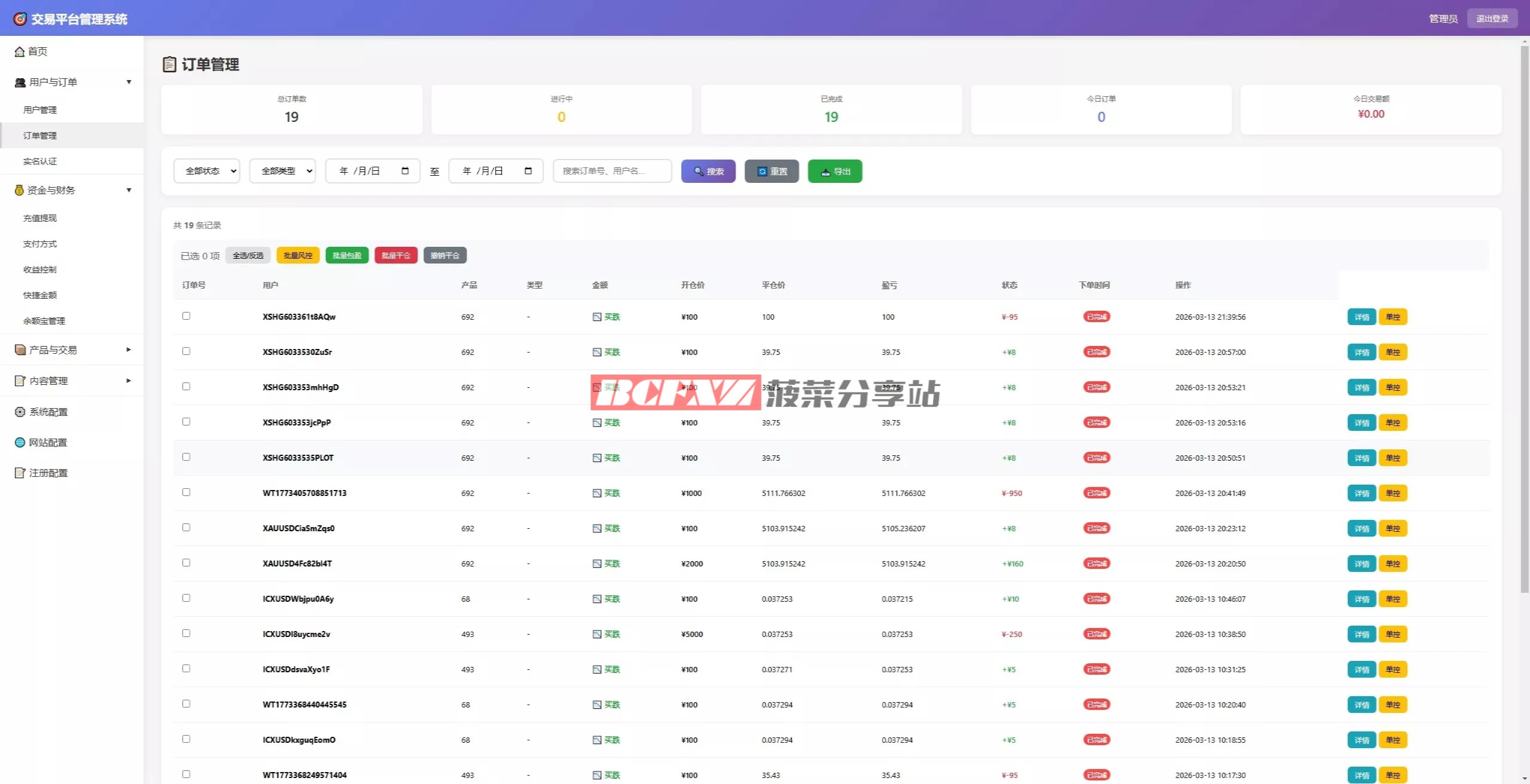Click the home icon beside 首页
This screenshot has height=784, width=1530.
pos(20,52)
